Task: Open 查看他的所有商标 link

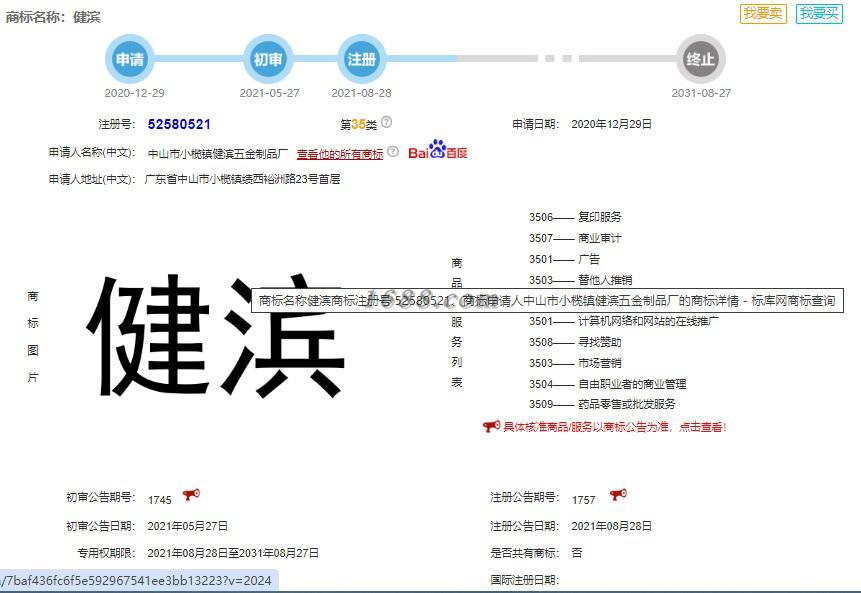Action: (340, 154)
